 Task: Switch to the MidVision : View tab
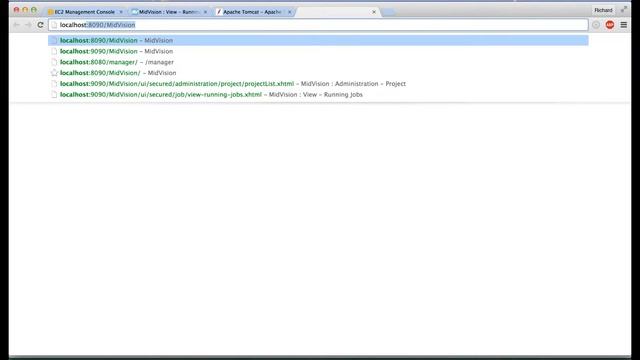pyautogui.click(x=168, y=12)
